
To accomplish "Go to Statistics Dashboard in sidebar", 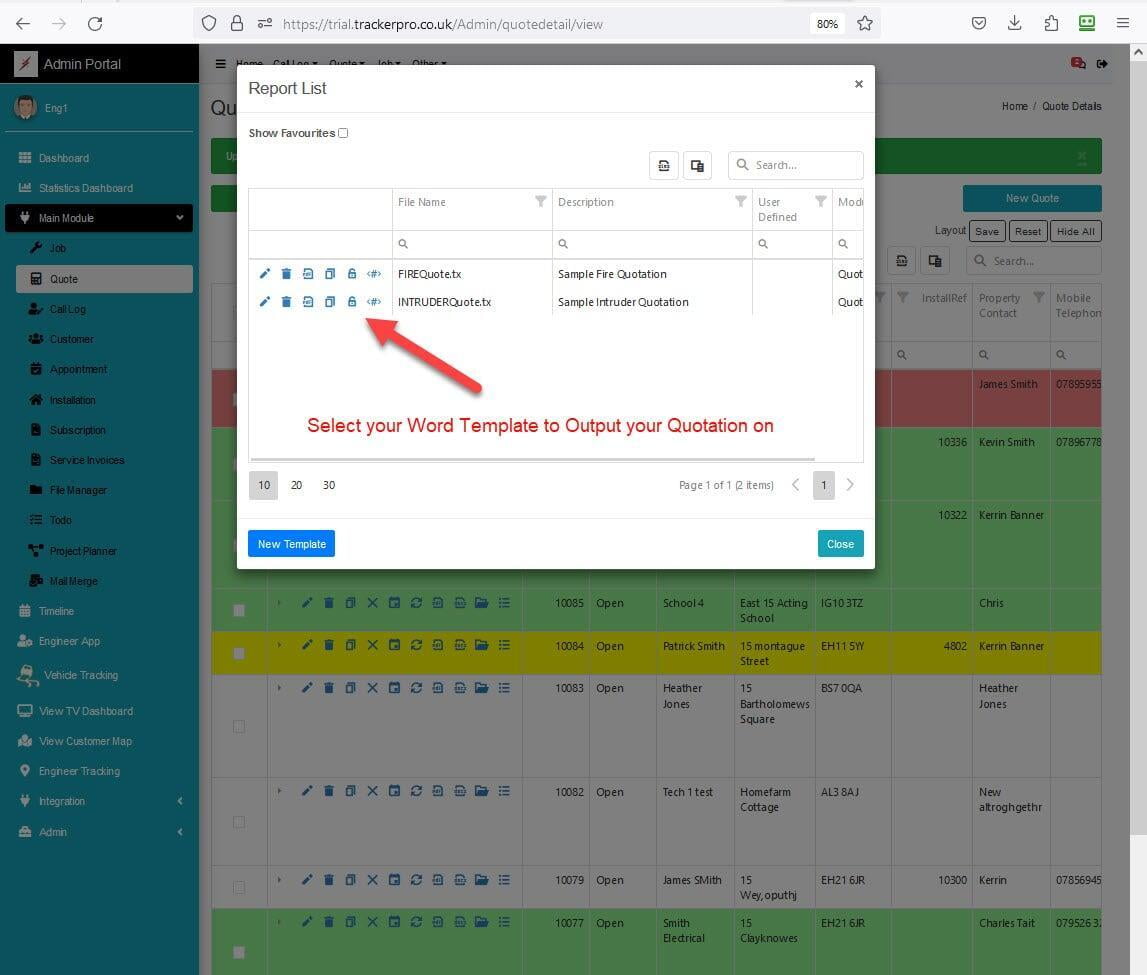I will [85, 188].
